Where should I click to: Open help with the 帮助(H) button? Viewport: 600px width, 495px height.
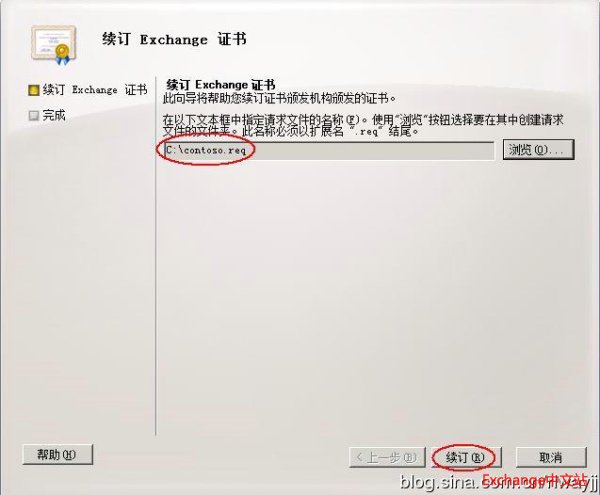57,455
